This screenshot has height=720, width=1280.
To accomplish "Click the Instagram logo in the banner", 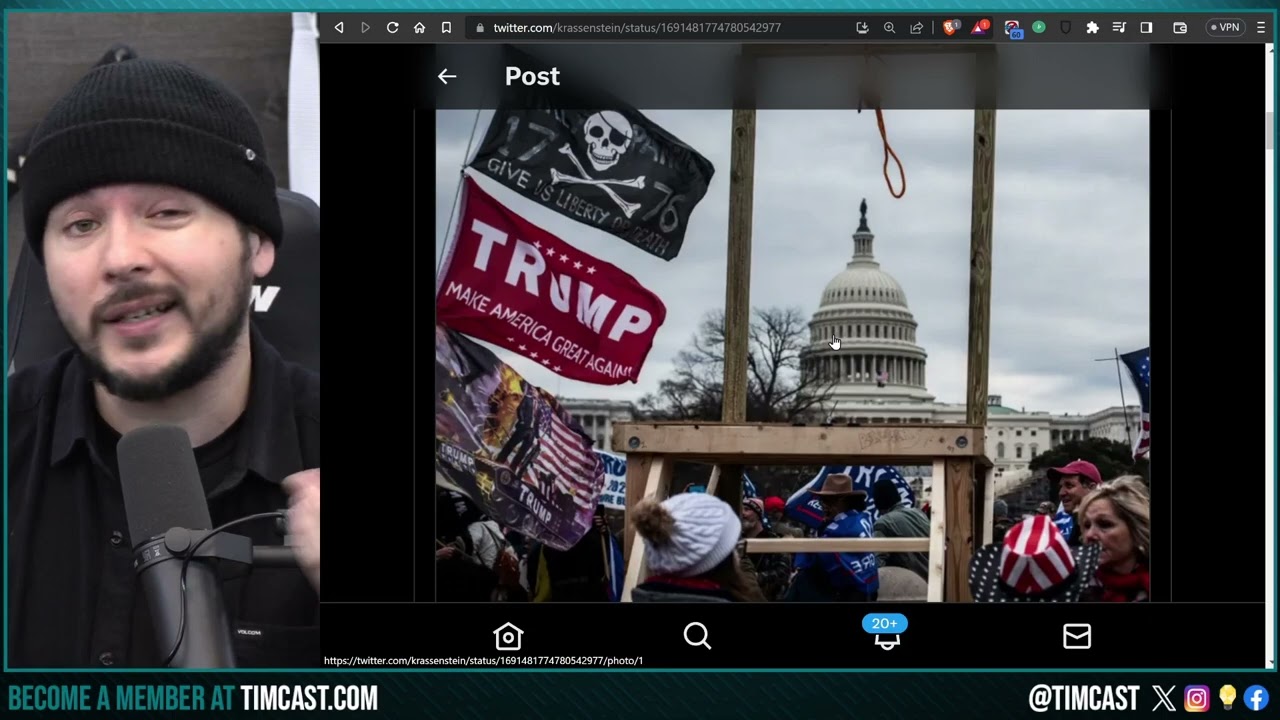I will pyautogui.click(x=1197, y=698).
